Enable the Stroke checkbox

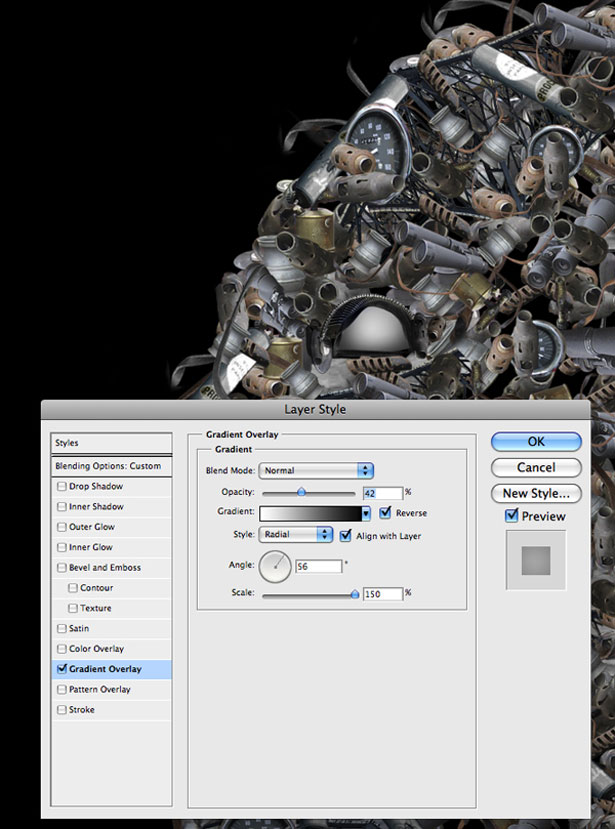pyautogui.click(x=62, y=710)
